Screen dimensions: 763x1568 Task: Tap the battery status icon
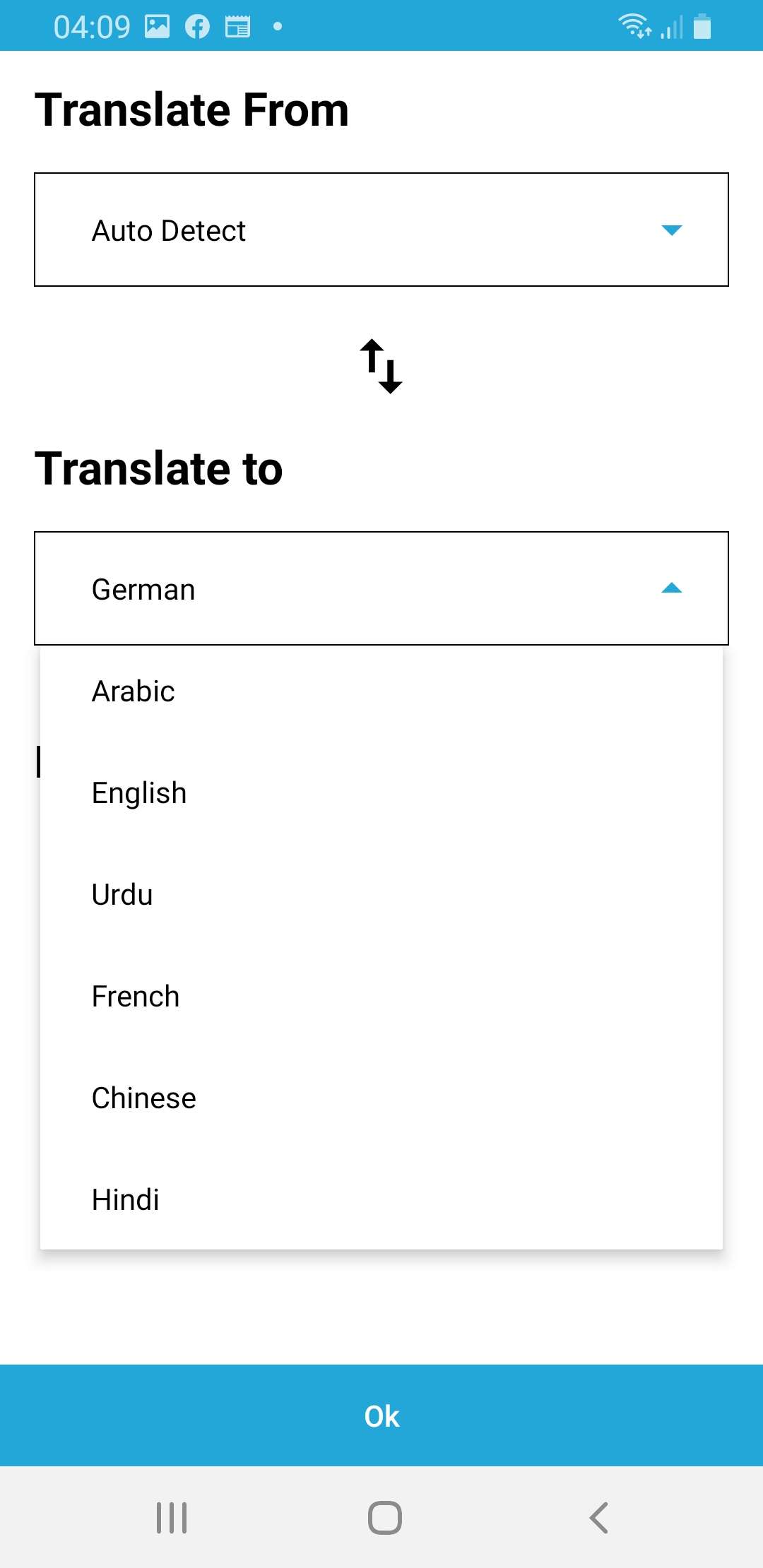pyautogui.click(x=702, y=26)
